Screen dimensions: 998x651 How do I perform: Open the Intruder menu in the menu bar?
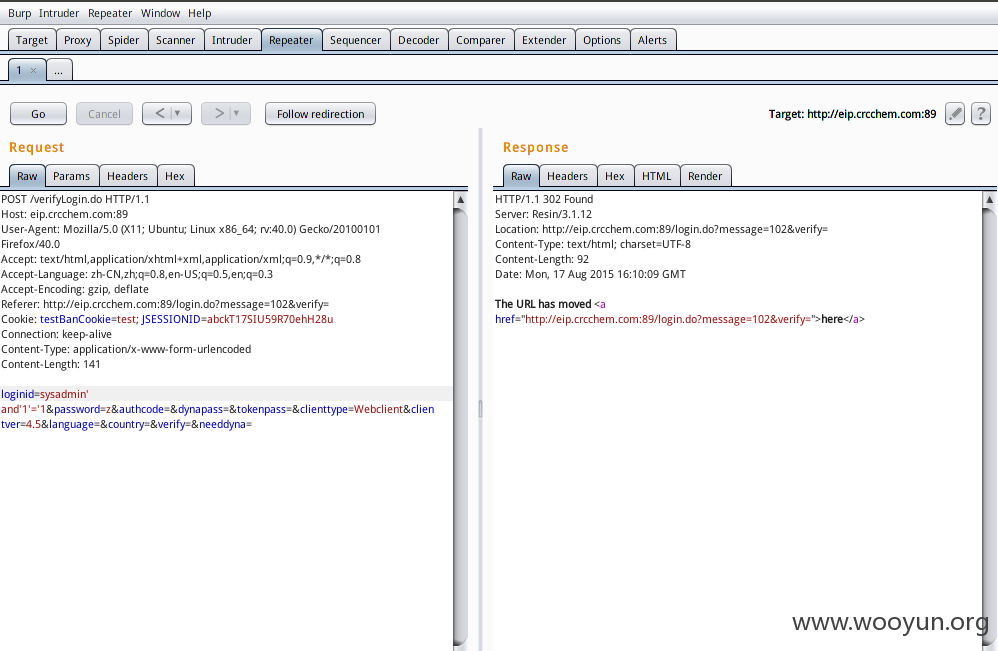(59, 13)
